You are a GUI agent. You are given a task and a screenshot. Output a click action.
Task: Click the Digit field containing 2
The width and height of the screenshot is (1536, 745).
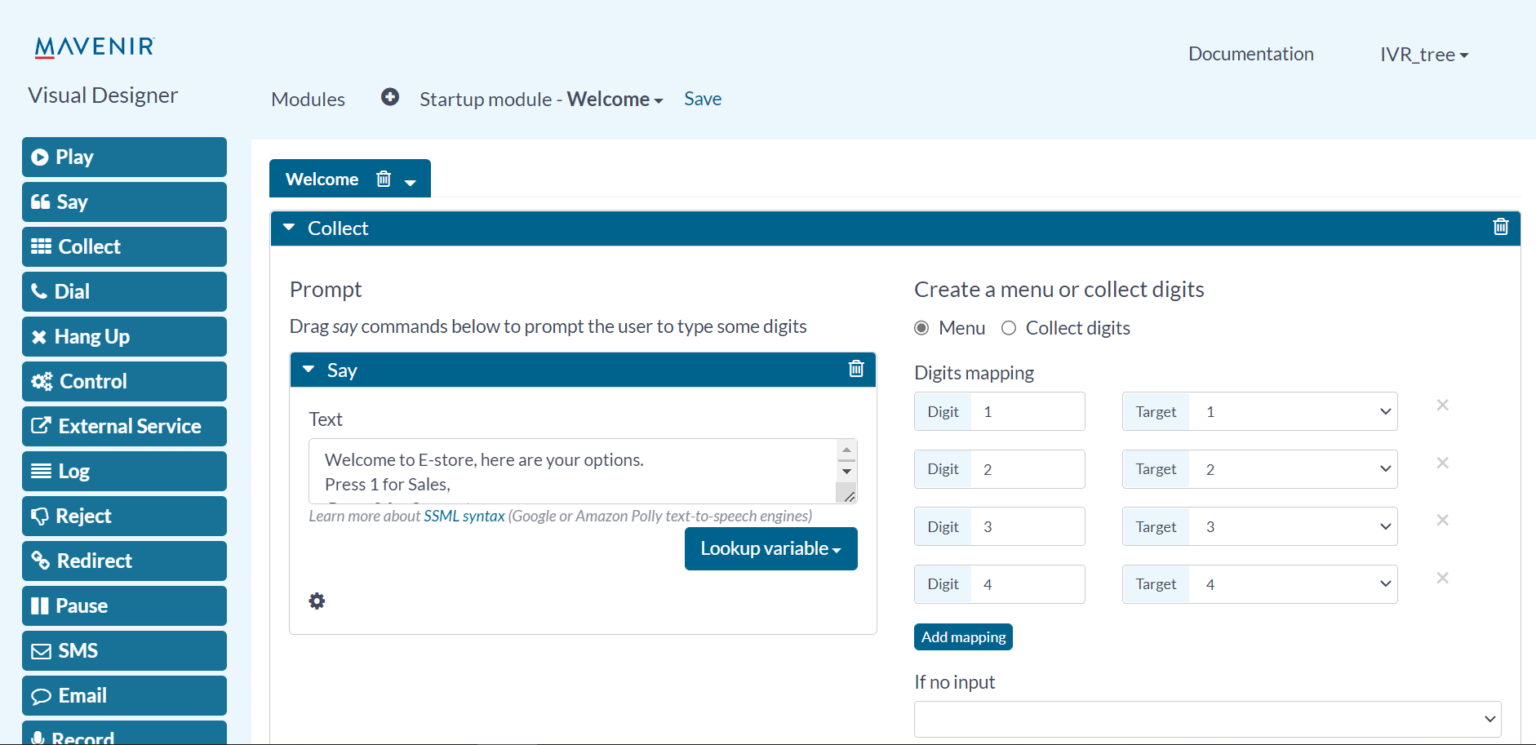point(1028,469)
